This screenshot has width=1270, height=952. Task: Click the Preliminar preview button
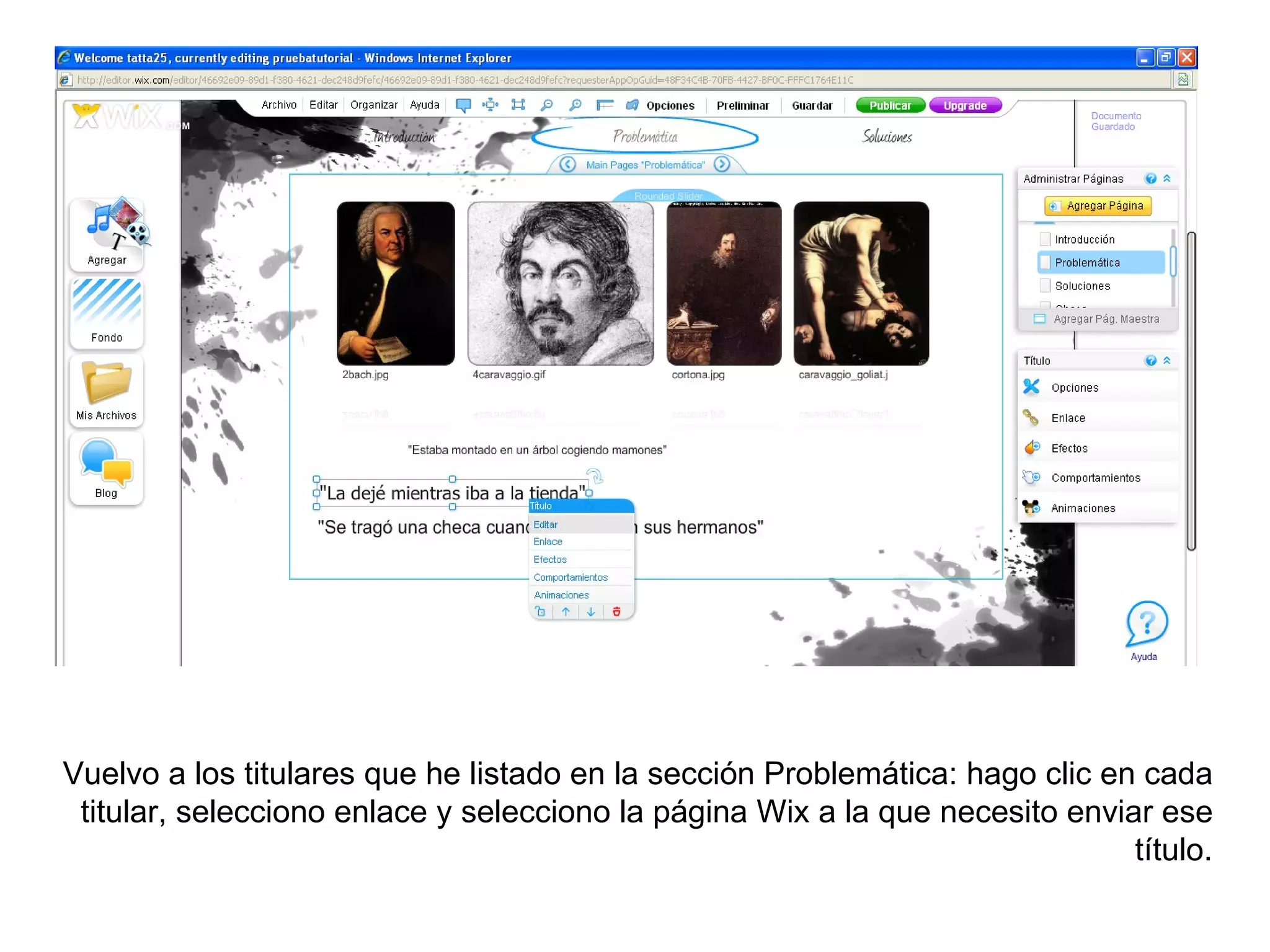click(x=743, y=105)
